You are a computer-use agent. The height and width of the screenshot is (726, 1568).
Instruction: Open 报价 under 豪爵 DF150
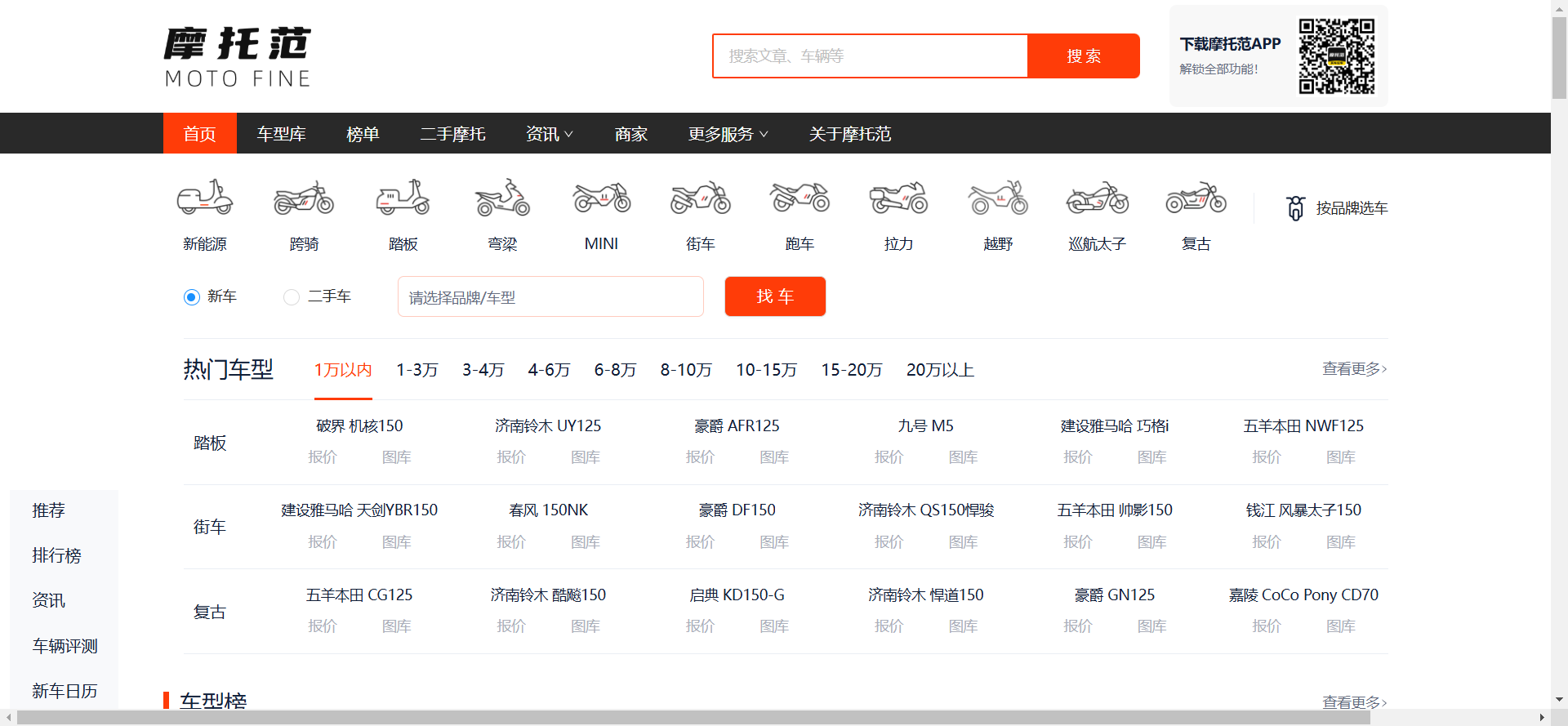click(700, 542)
